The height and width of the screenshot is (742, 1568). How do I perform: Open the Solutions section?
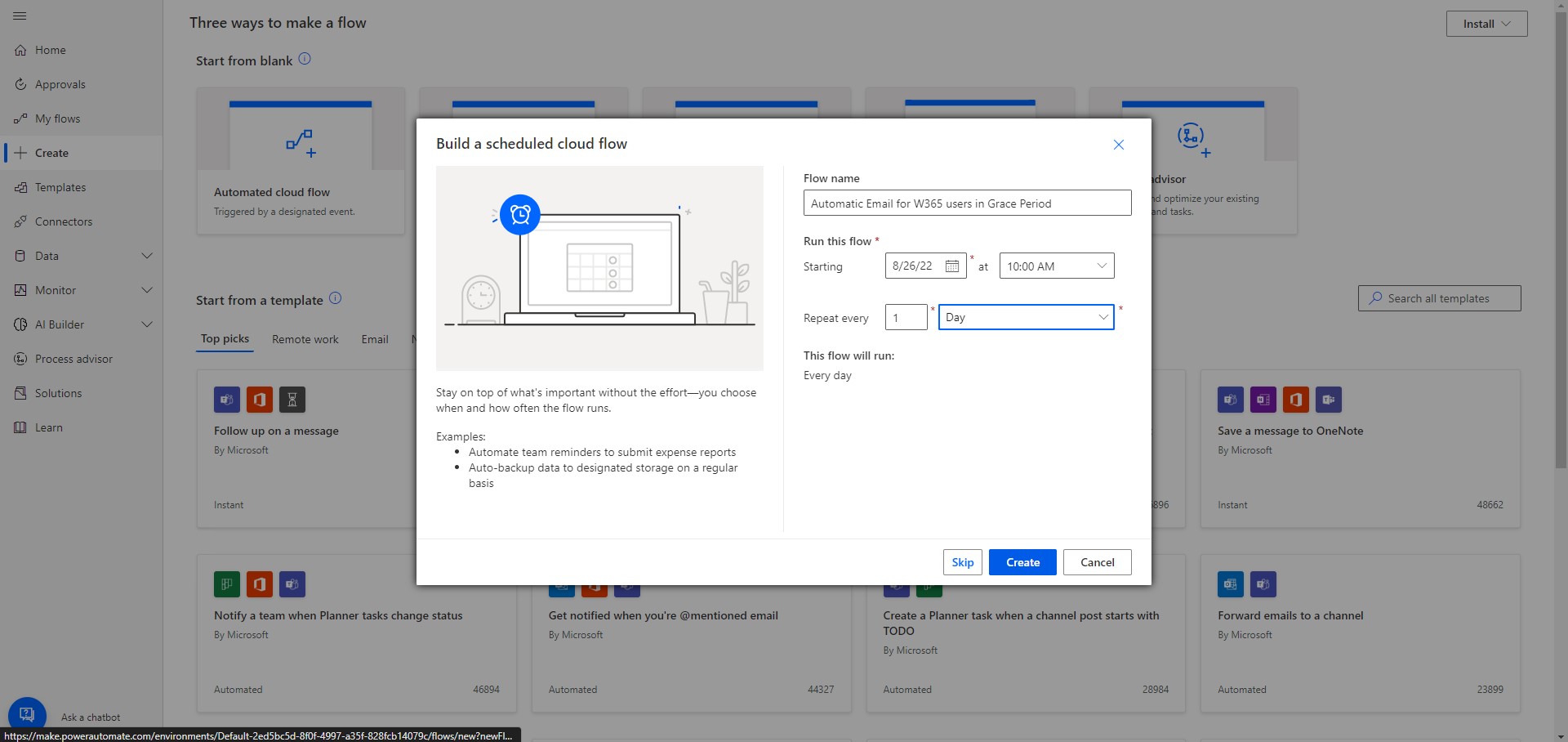pyautogui.click(x=59, y=392)
